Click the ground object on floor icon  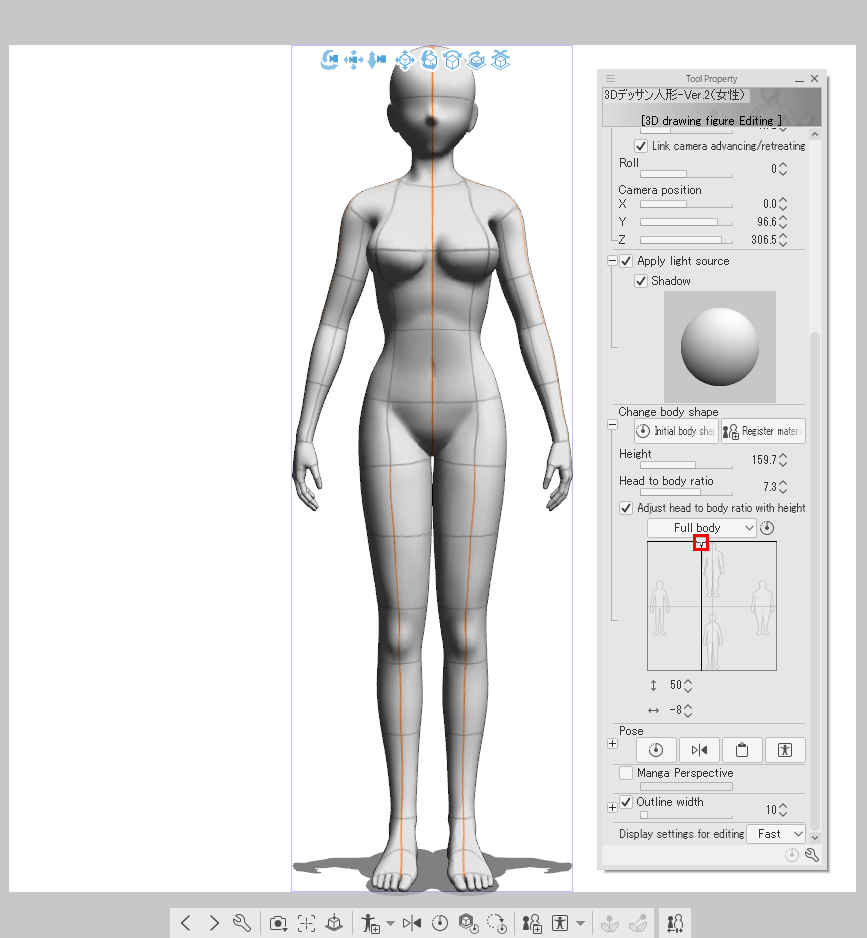[335, 923]
